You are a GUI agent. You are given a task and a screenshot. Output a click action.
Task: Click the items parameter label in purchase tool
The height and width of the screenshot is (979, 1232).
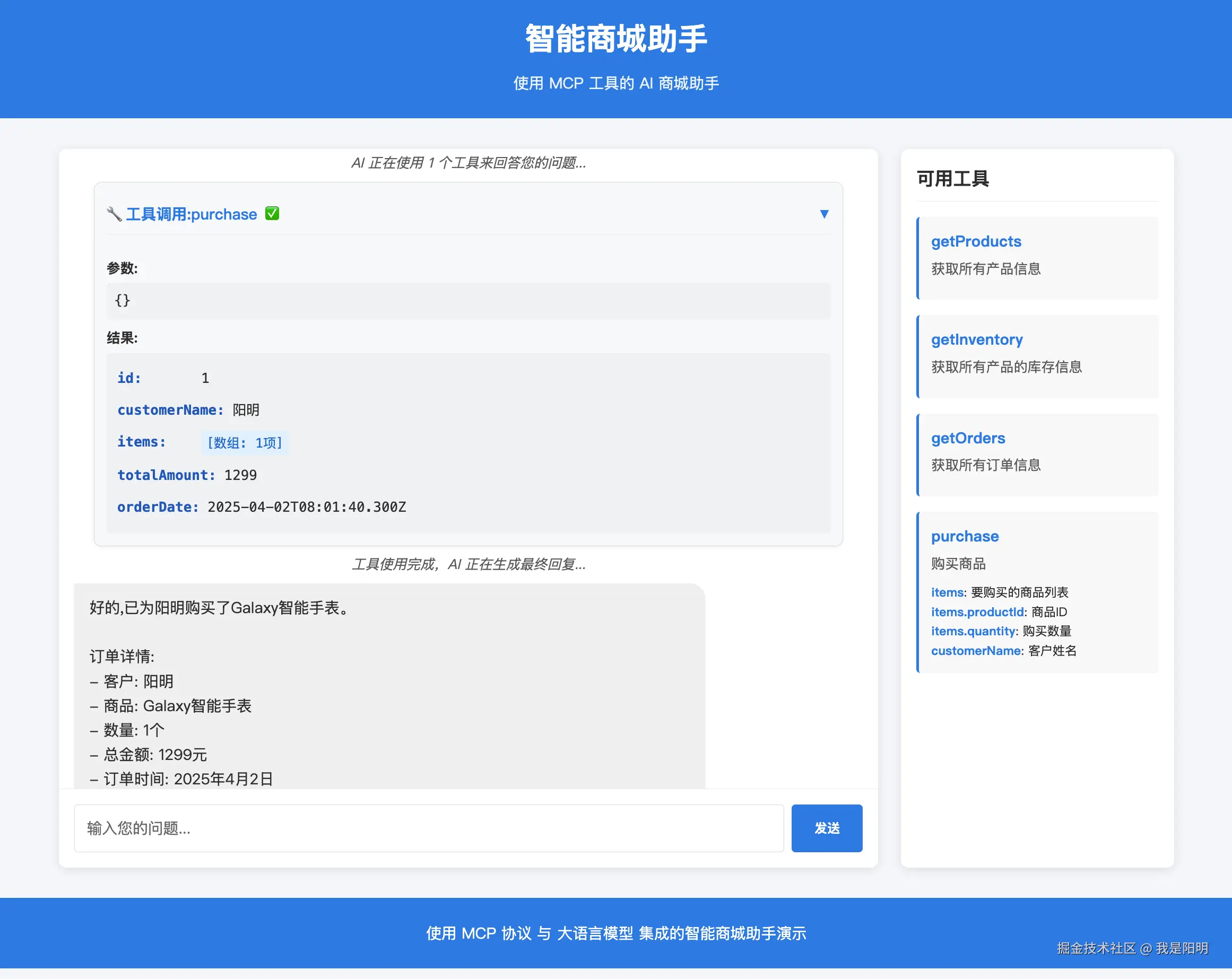(947, 592)
